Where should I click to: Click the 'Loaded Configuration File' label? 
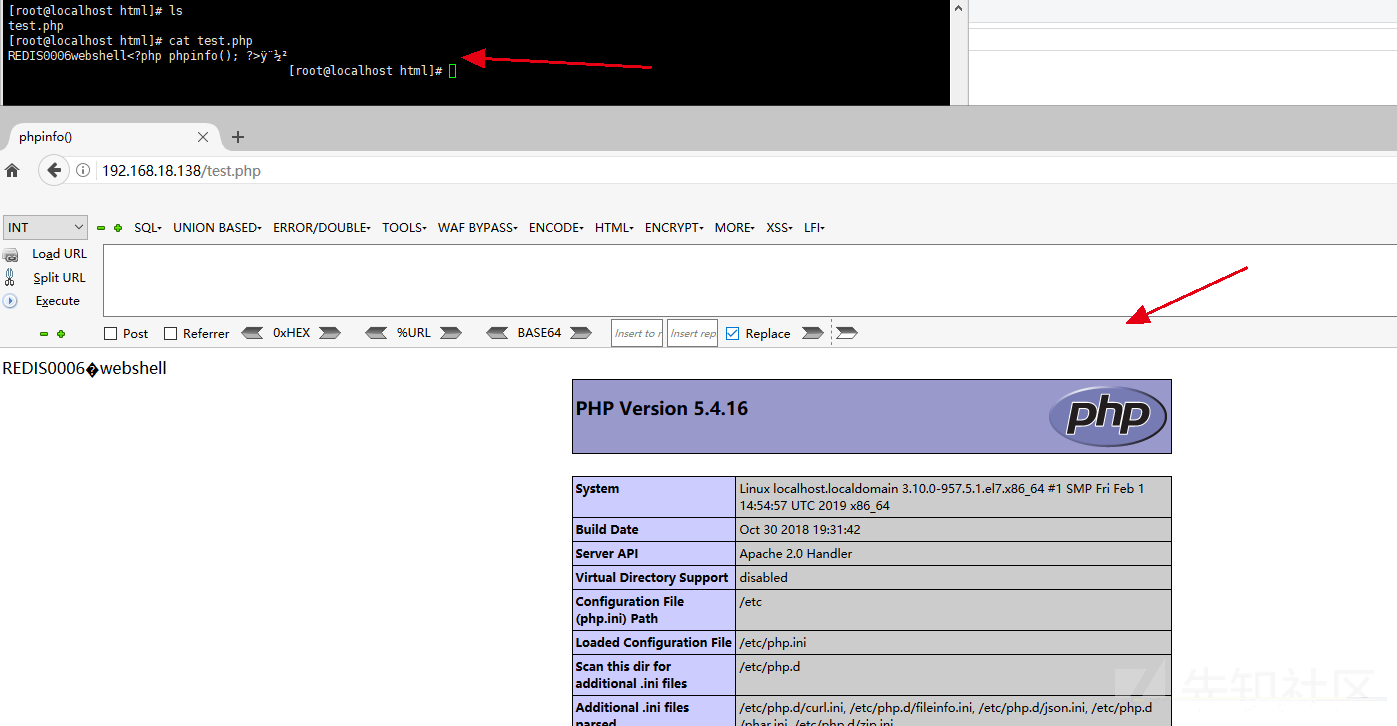pyautogui.click(x=654, y=643)
